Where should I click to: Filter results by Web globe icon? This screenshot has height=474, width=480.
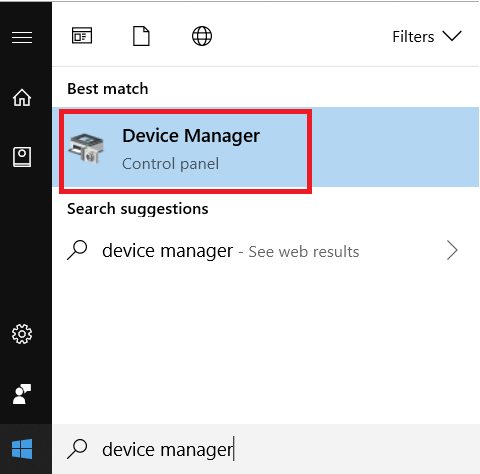(202, 36)
